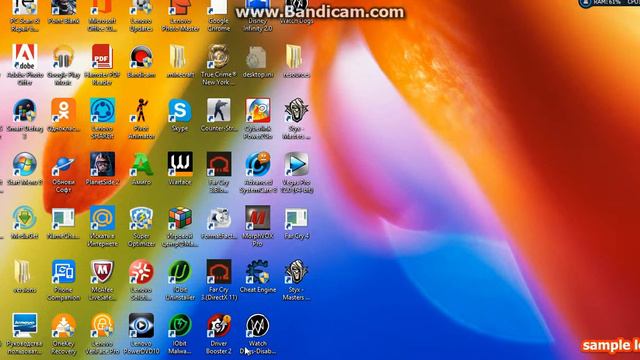Image resolution: width=640 pixels, height=360 pixels.
Task: Open the Bandicam recorder shortcut
Action: coord(141,61)
